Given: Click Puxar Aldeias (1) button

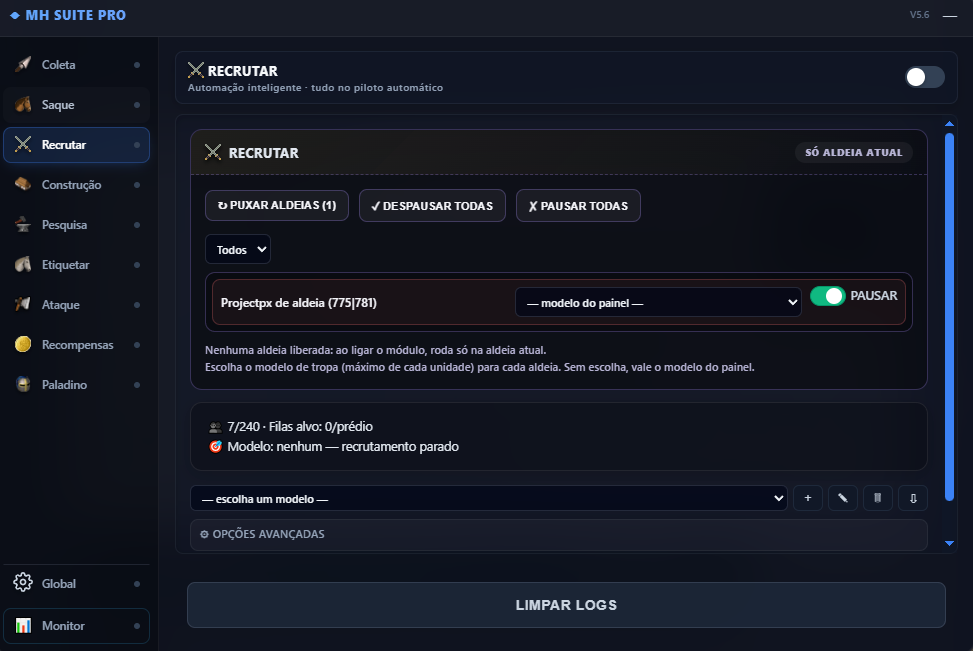Looking at the screenshot, I should click(277, 205).
